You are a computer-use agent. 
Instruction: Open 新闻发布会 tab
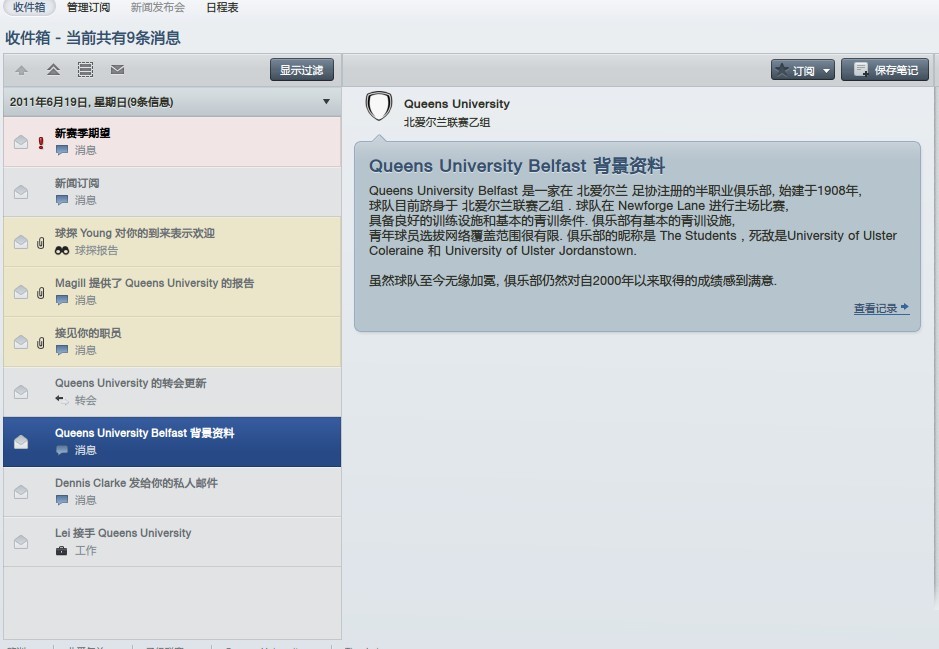coord(157,7)
